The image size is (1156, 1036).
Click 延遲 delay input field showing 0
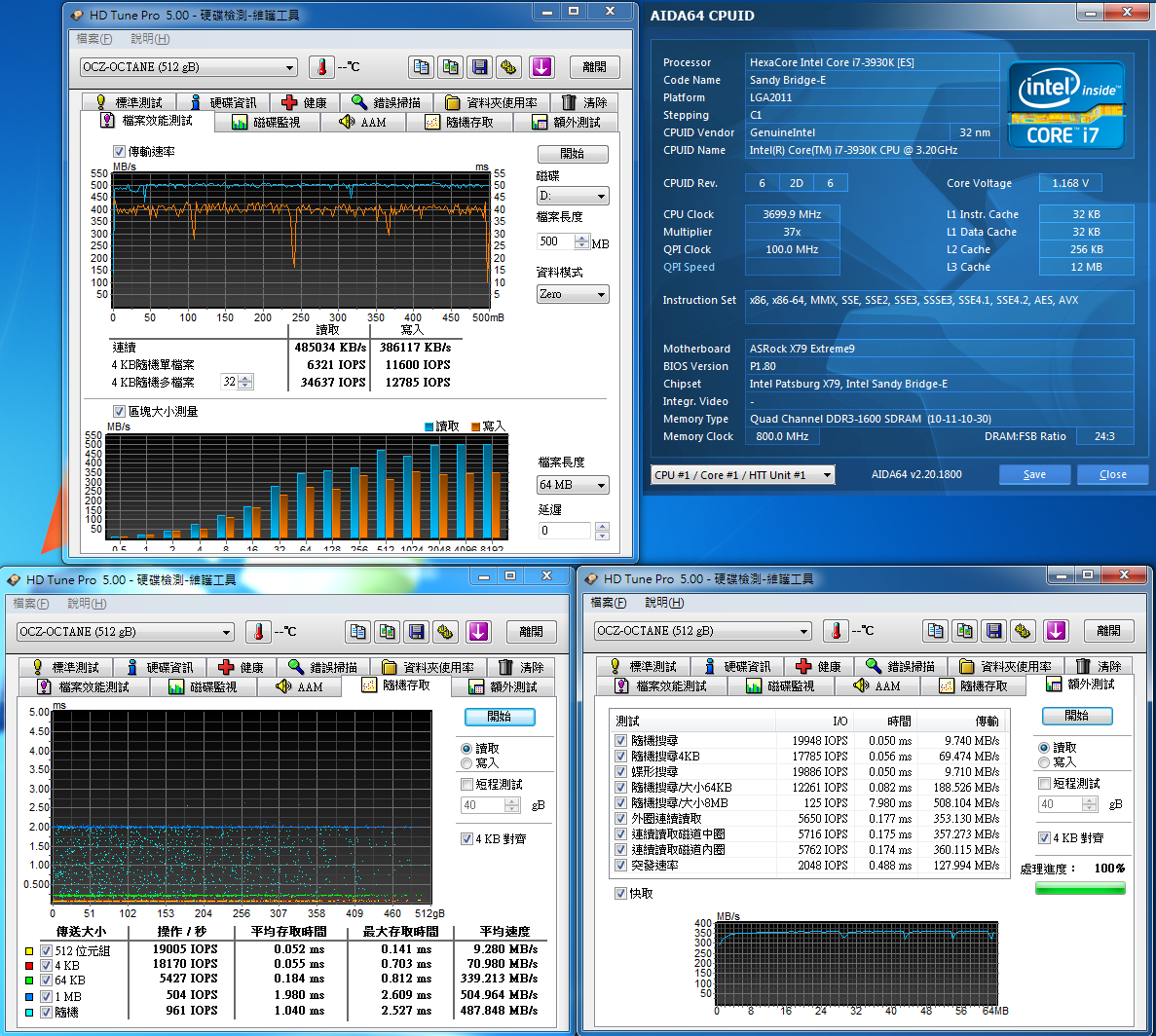pos(565,531)
